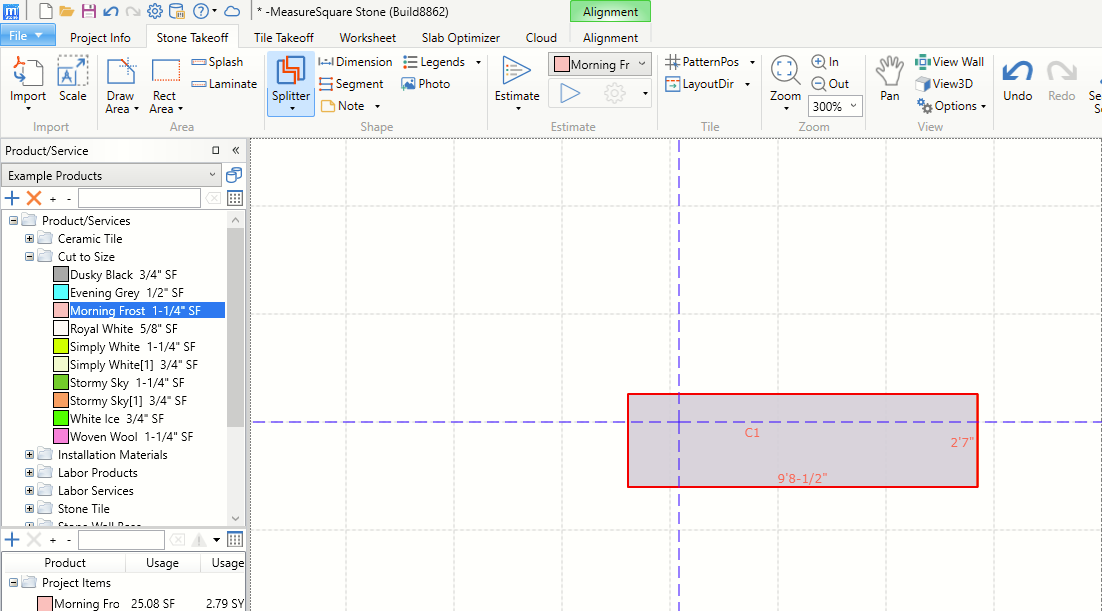Insert a Photo
Viewport: 1102px width, 611px height.
(x=425, y=84)
